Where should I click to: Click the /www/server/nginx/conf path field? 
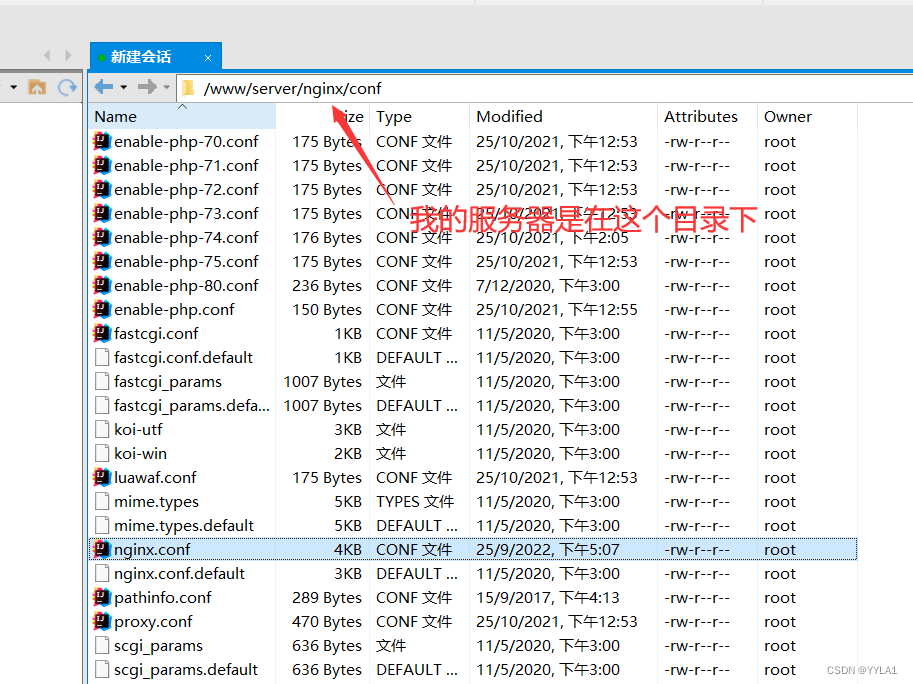click(x=545, y=88)
